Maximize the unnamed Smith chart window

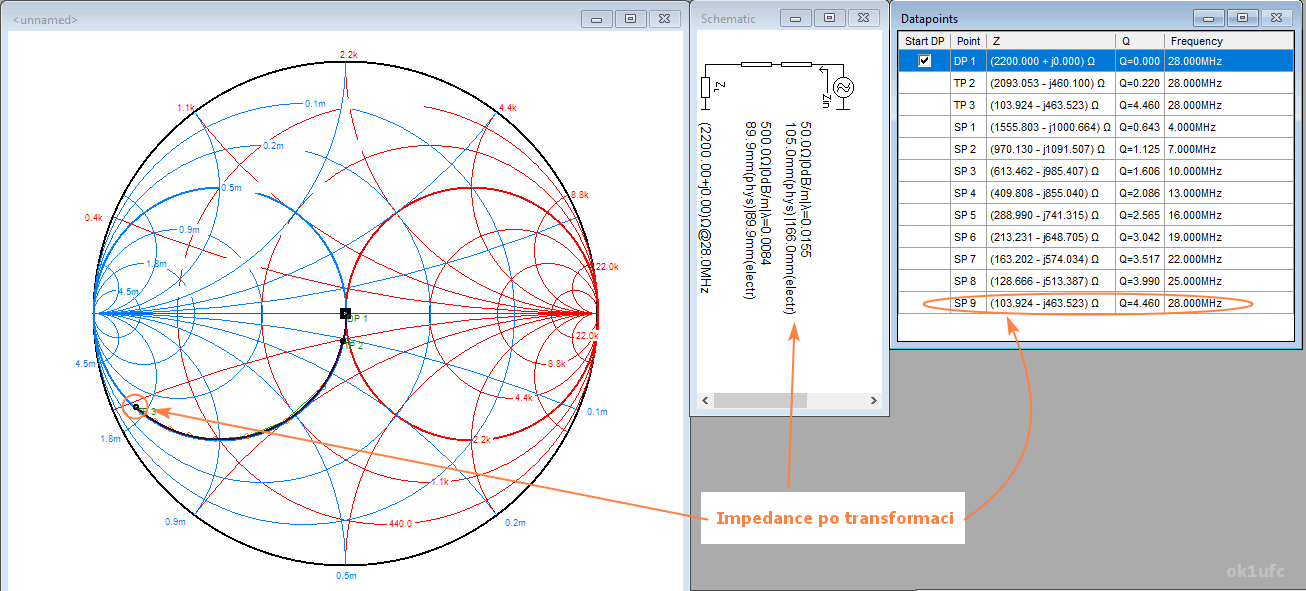pos(630,18)
